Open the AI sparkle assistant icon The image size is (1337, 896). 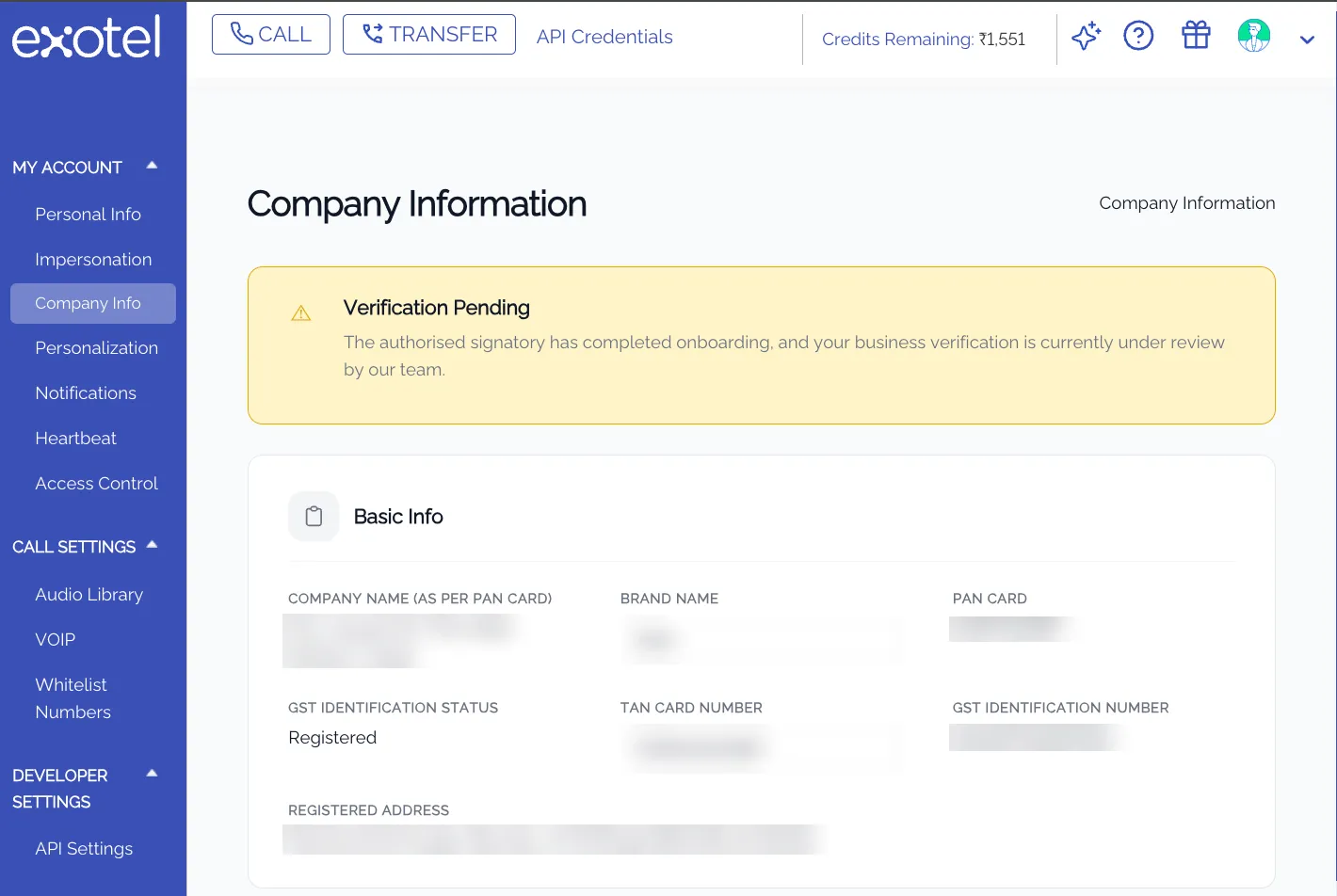pos(1086,37)
